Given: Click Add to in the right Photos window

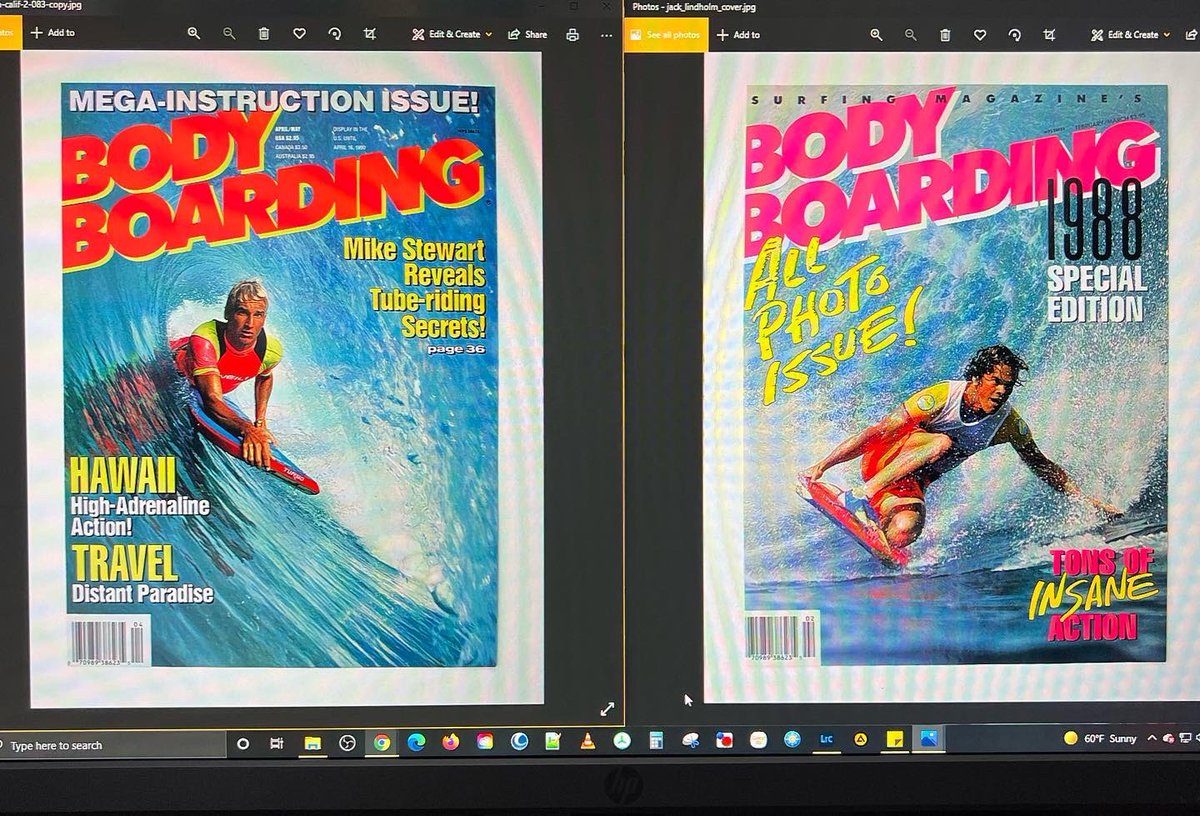Looking at the screenshot, I should 738,34.
